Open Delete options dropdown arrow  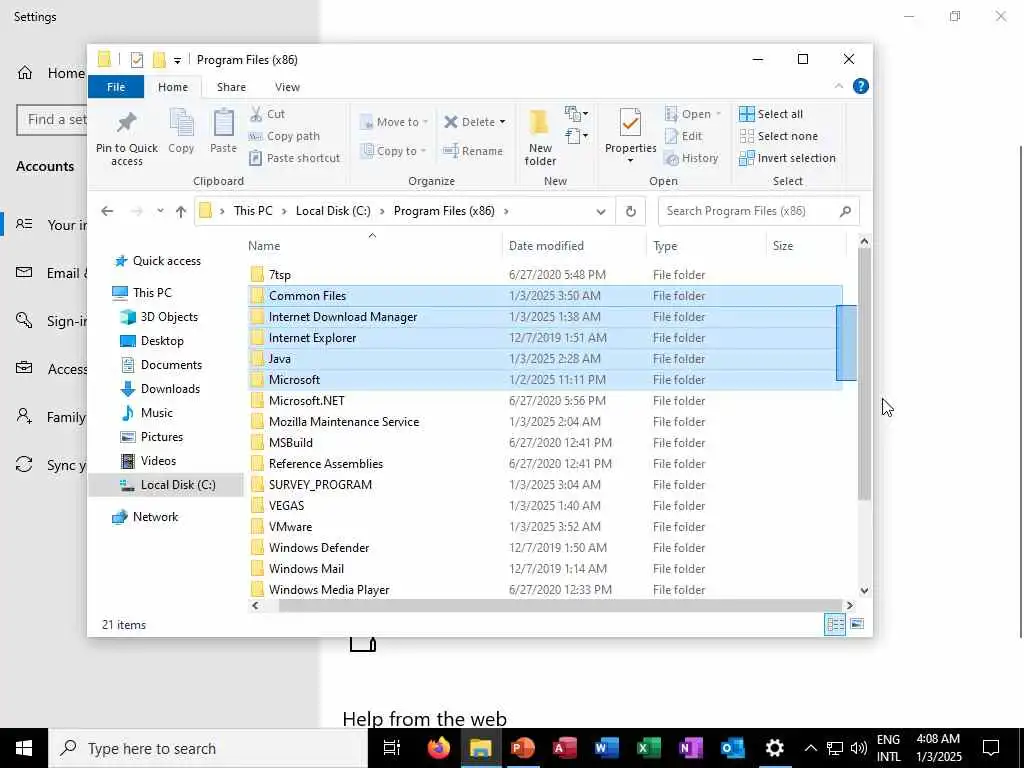click(x=502, y=122)
